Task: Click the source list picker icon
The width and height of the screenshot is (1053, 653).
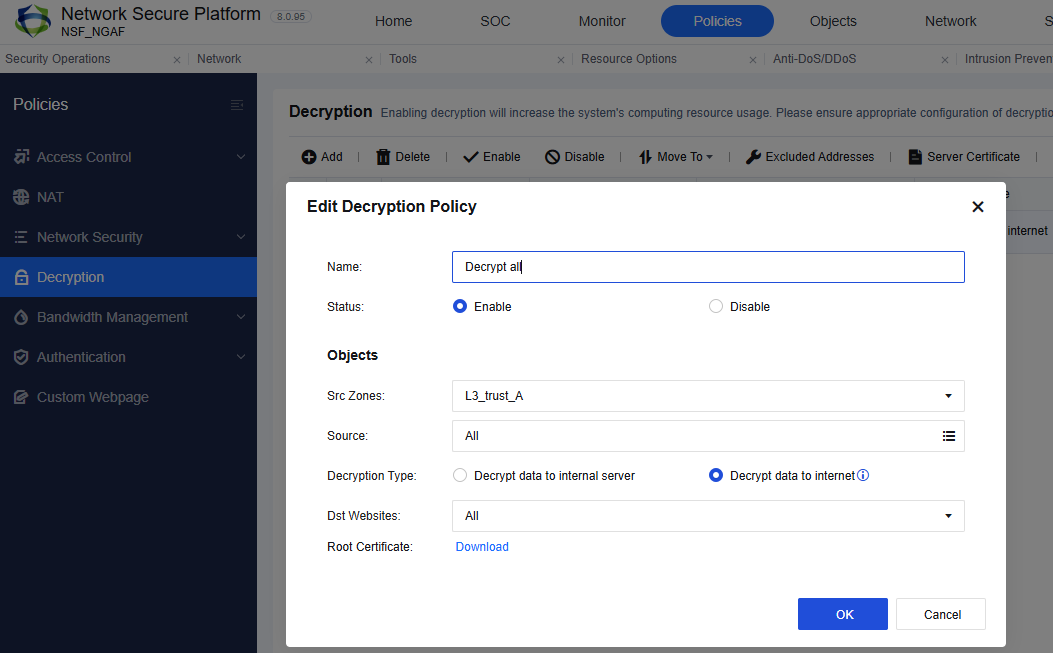Action: pyautogui.click(x=948, y=436)
